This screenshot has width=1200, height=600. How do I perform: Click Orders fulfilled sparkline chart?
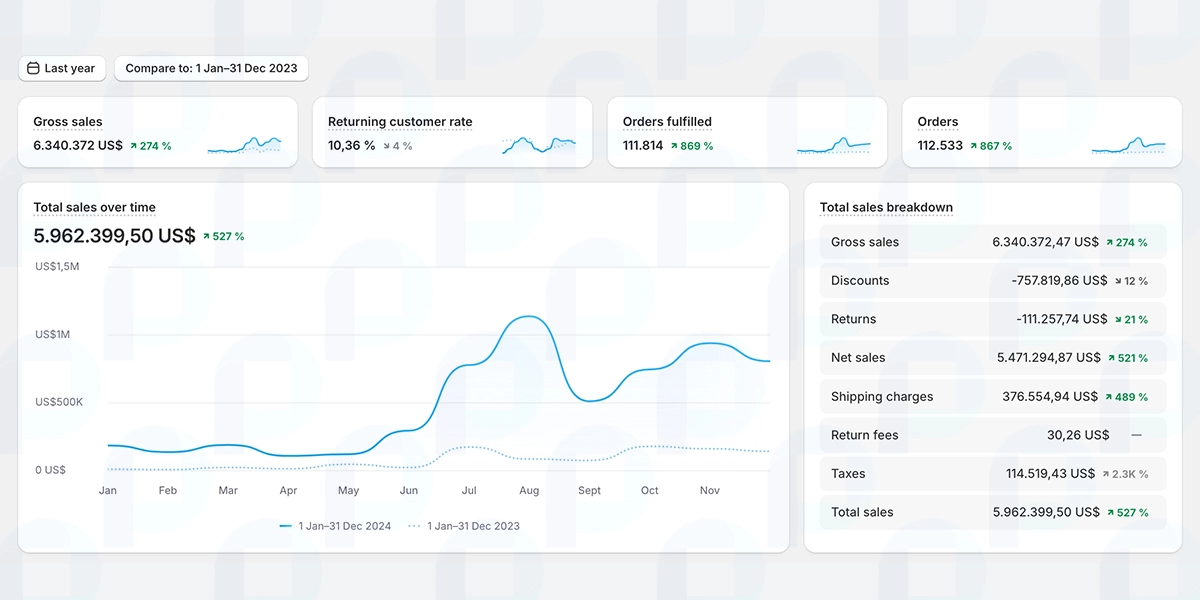coord(834,145)
